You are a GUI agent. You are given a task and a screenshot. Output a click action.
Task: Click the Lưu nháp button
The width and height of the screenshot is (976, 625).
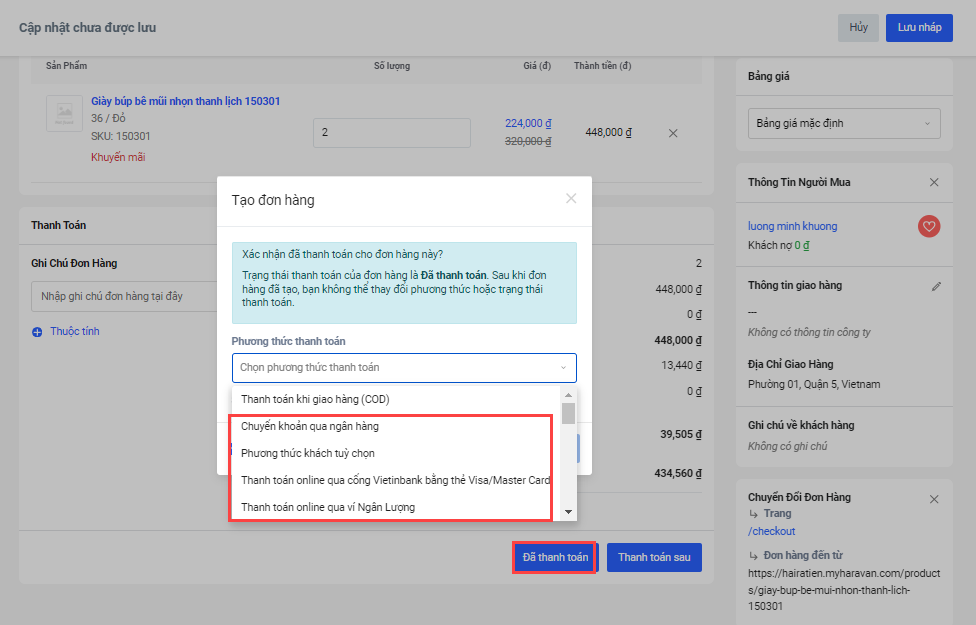[x=918, y=28]
